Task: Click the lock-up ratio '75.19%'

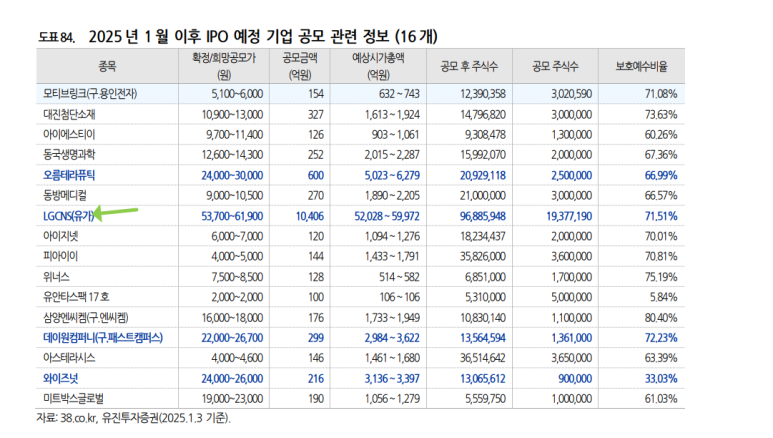Action: (661, 277)
